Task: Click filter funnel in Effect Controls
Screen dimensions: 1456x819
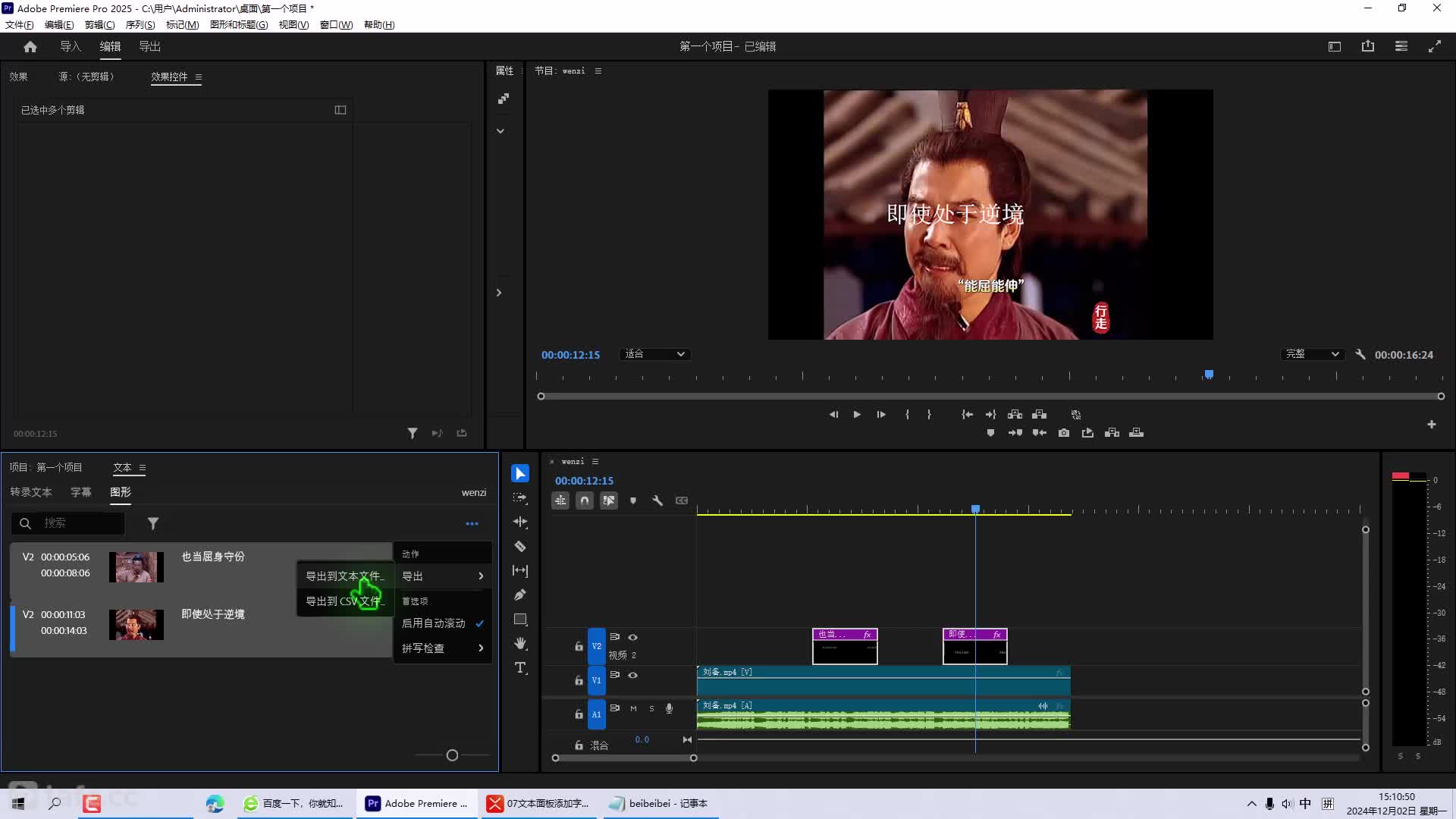Action: (x=413, y=434)
